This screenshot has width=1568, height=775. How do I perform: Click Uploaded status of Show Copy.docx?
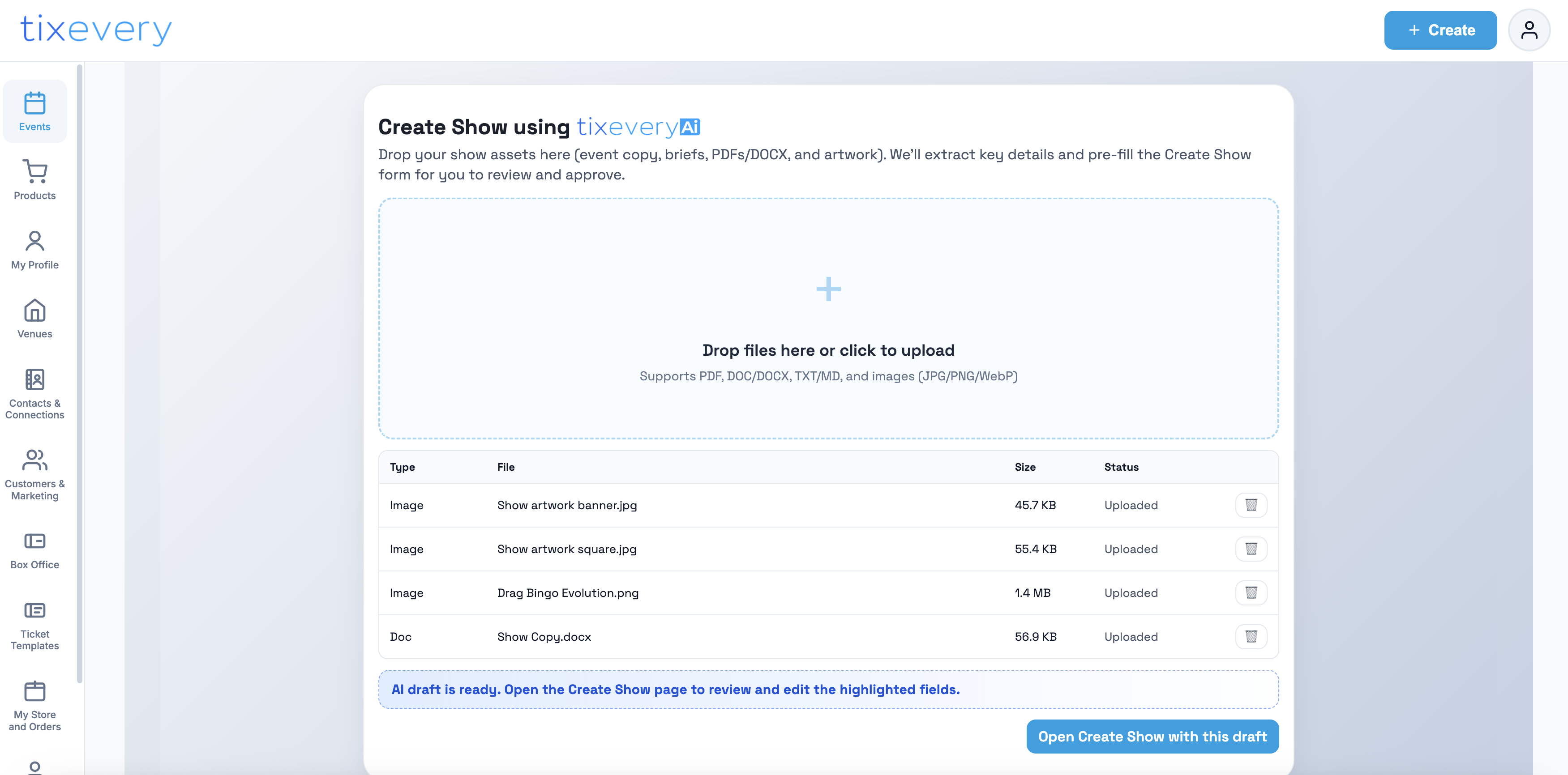1131,636
